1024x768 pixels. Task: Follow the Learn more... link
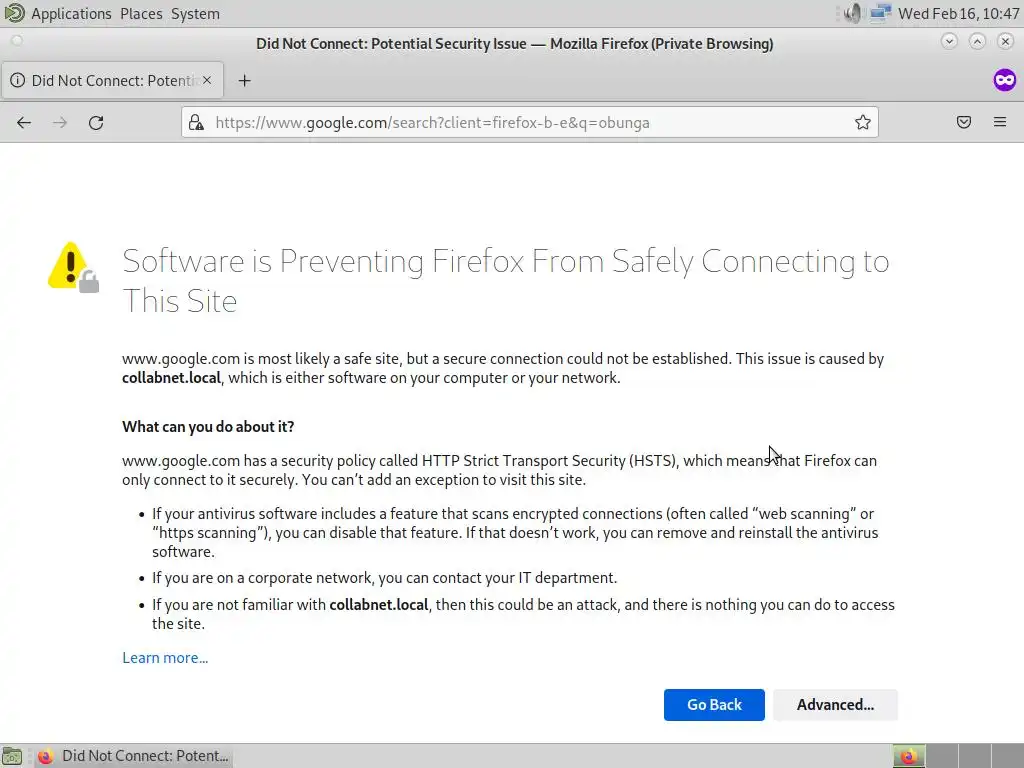165,657
